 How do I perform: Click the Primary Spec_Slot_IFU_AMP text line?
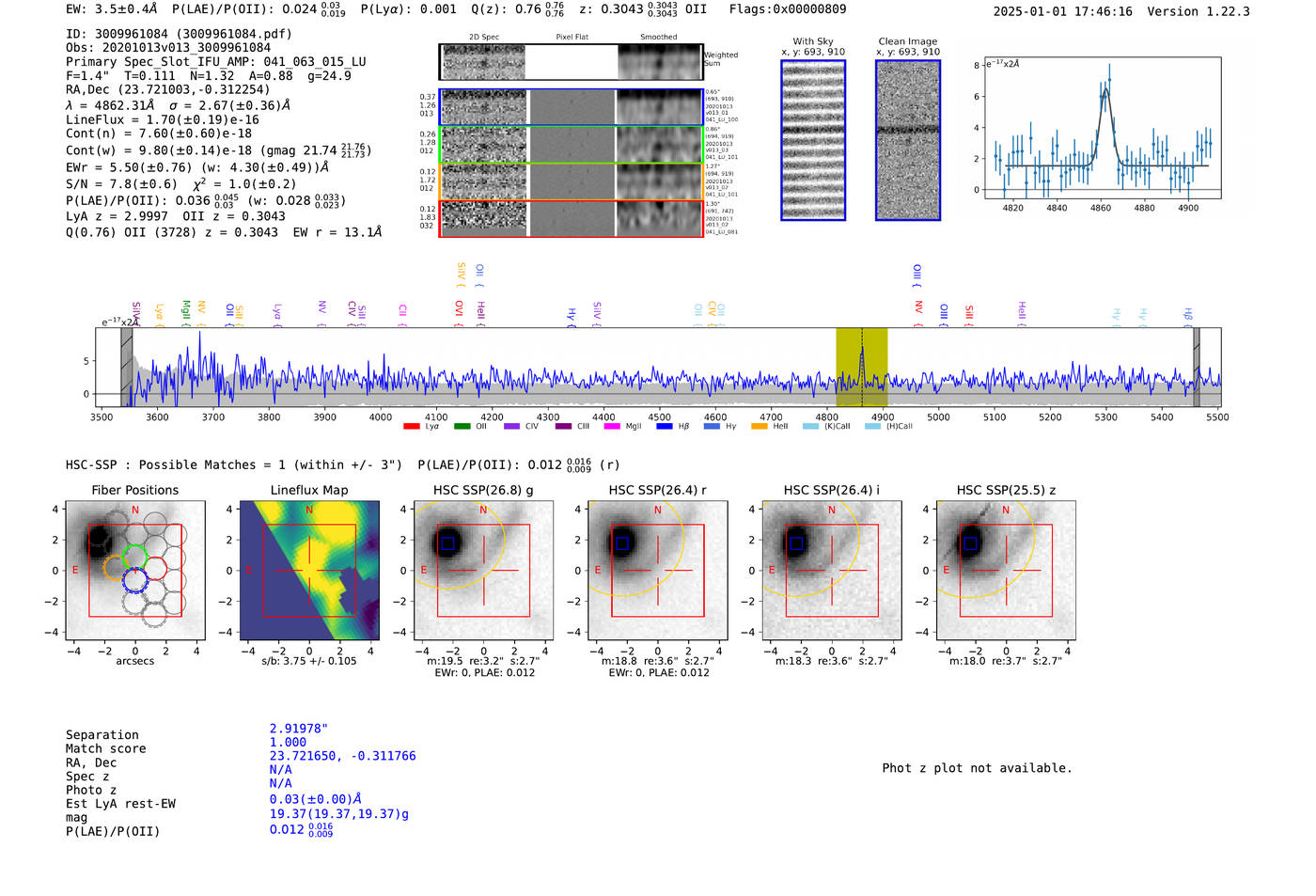(x=216, y=62)
